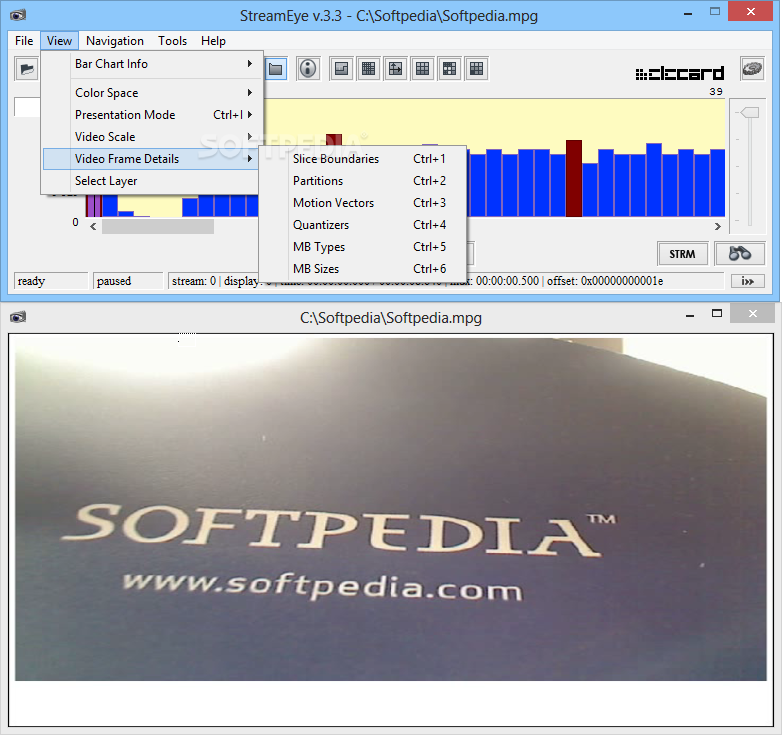This screenshot has height=735, width=782.
Task: Toggle Motion Vectors display
Action: 363,202
